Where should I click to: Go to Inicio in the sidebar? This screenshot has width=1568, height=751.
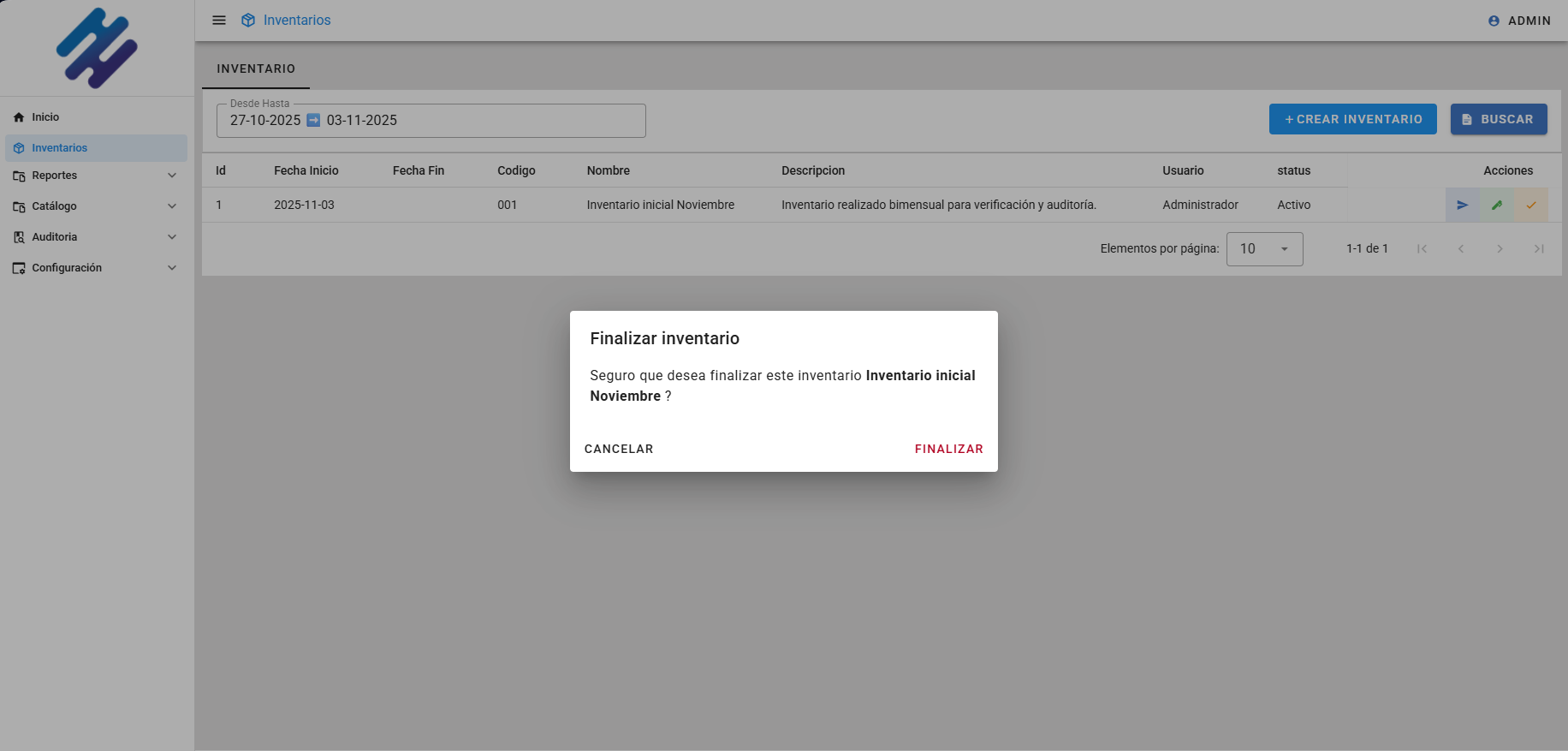46,117
